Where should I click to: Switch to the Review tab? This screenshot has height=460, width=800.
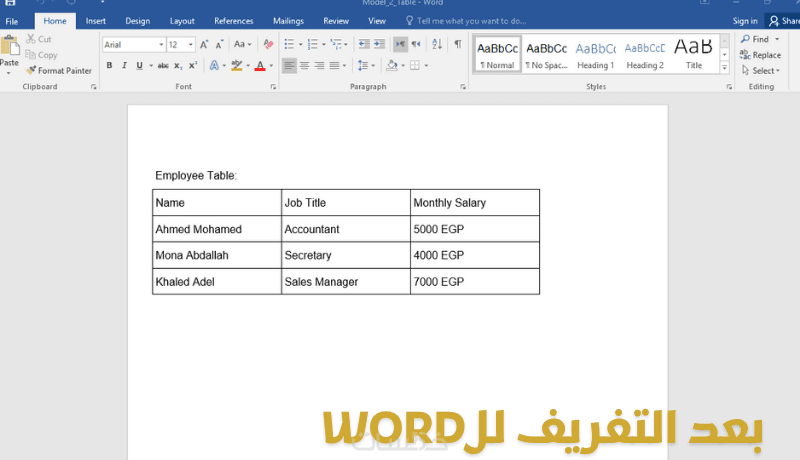click(x=336, y=21)
